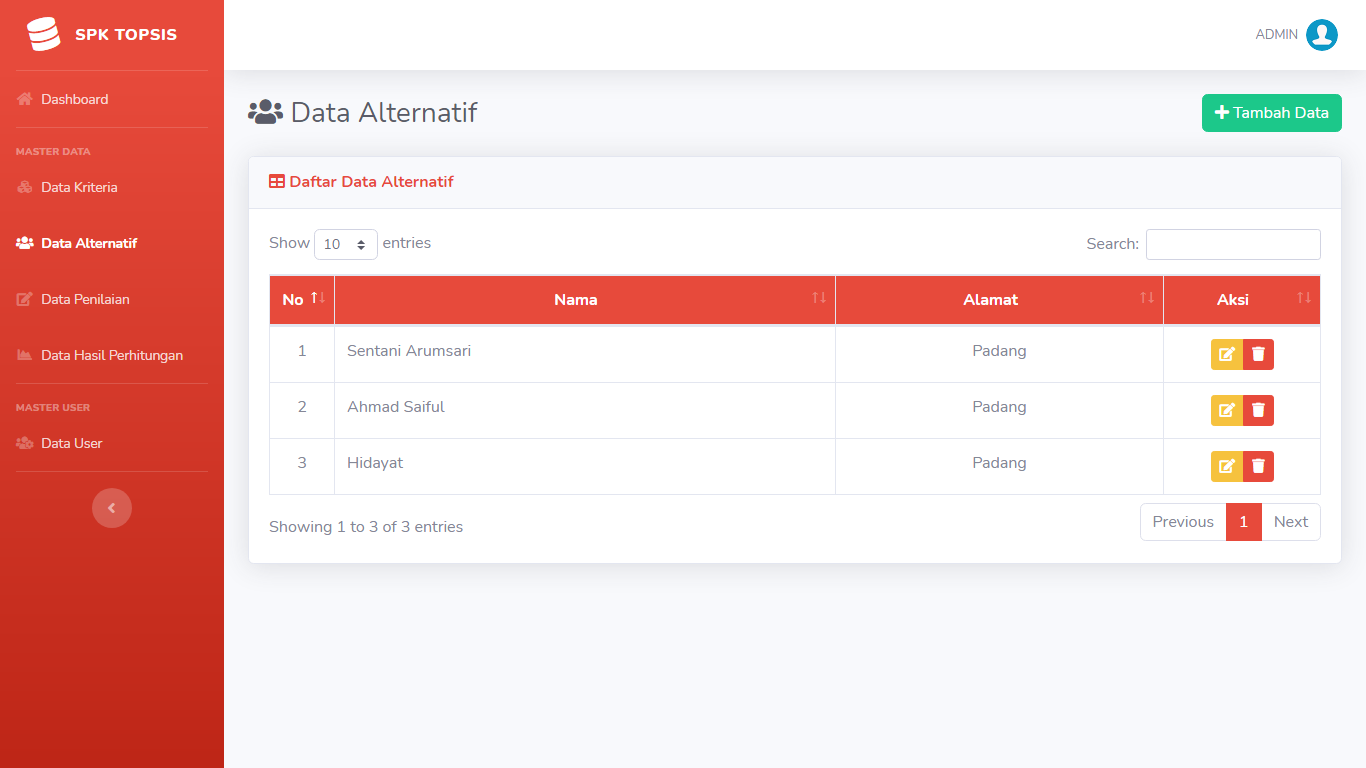Click the table icon beside Daftar Data Alternatif

click(277, 182)
